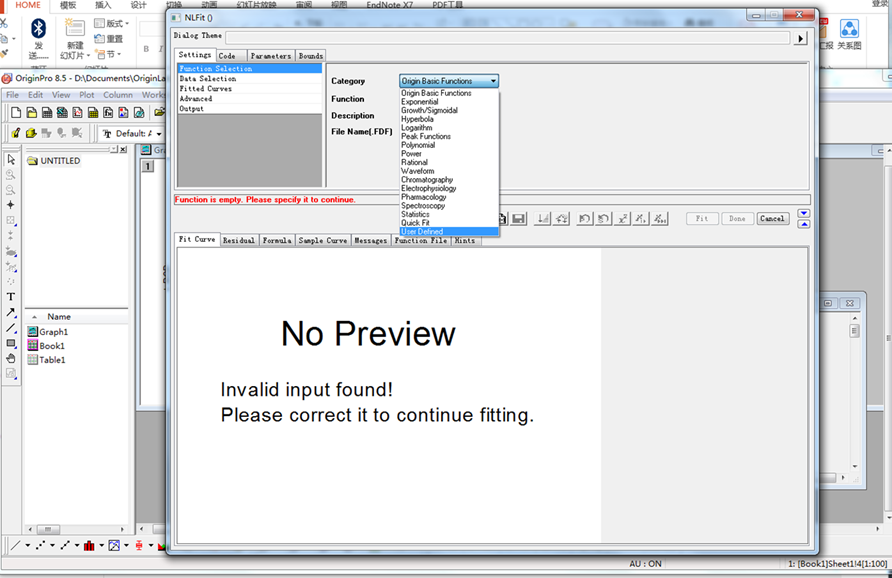Click the chi-square calculation icon
Viewport: 892px width, 578px height.
click(x=623, y=219)
